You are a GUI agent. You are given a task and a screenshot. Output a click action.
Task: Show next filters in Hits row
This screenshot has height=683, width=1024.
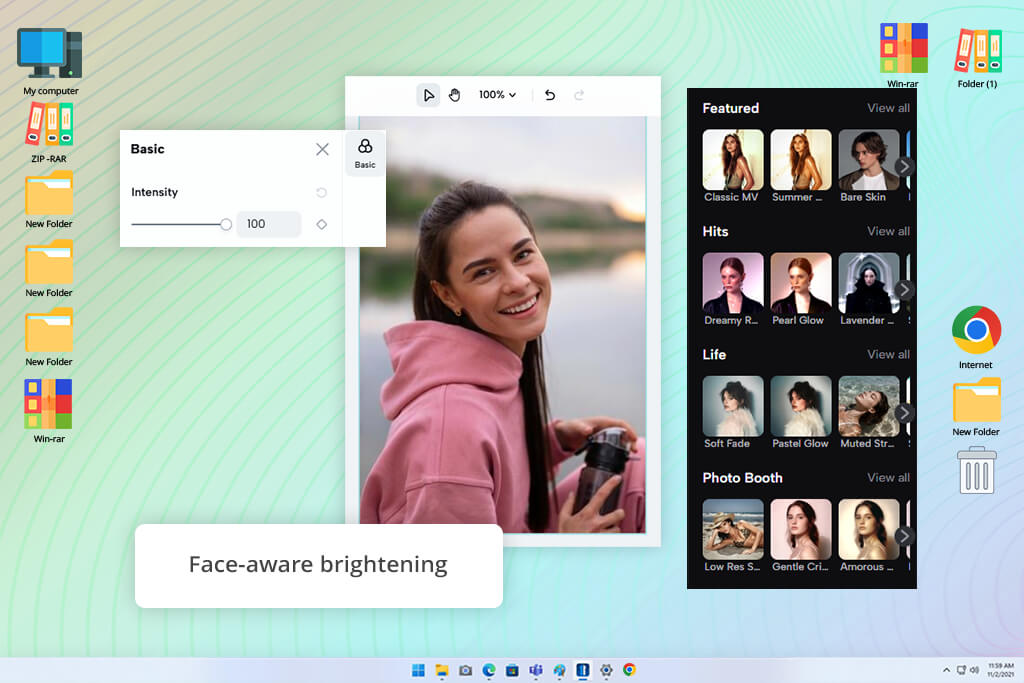click(904, 289)
